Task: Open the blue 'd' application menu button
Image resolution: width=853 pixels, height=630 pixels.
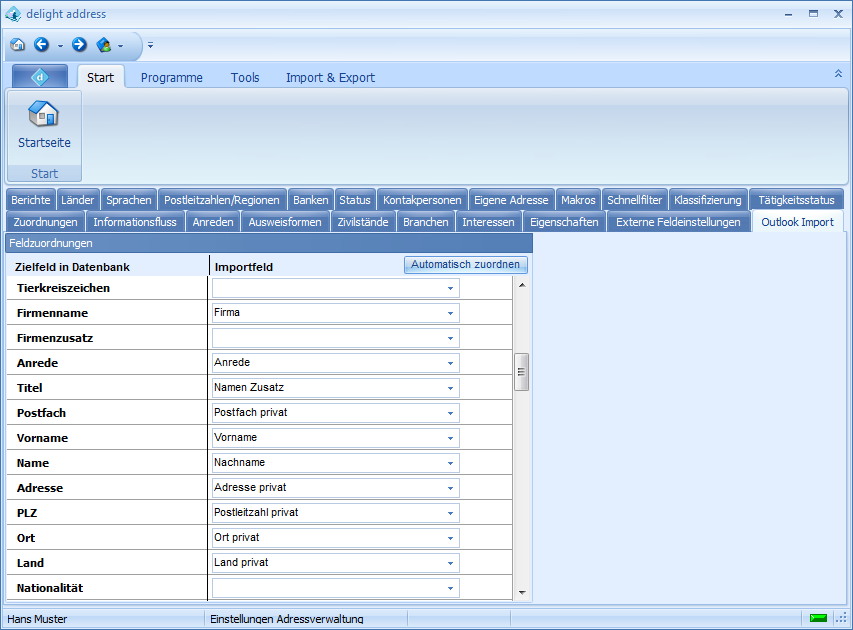Action: click(x=40, y=77)
